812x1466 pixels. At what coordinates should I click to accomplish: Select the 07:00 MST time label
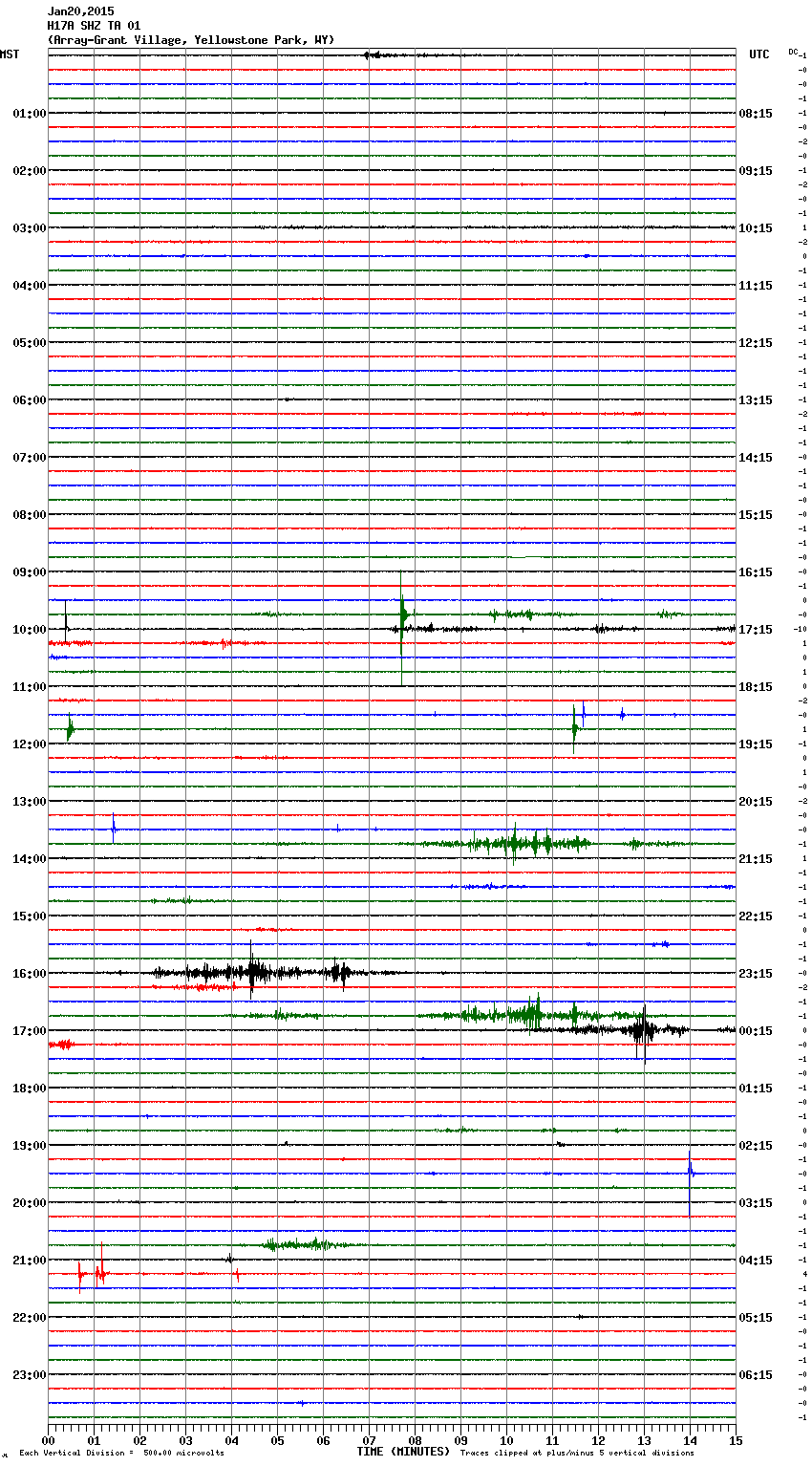[x=29, y=458]
